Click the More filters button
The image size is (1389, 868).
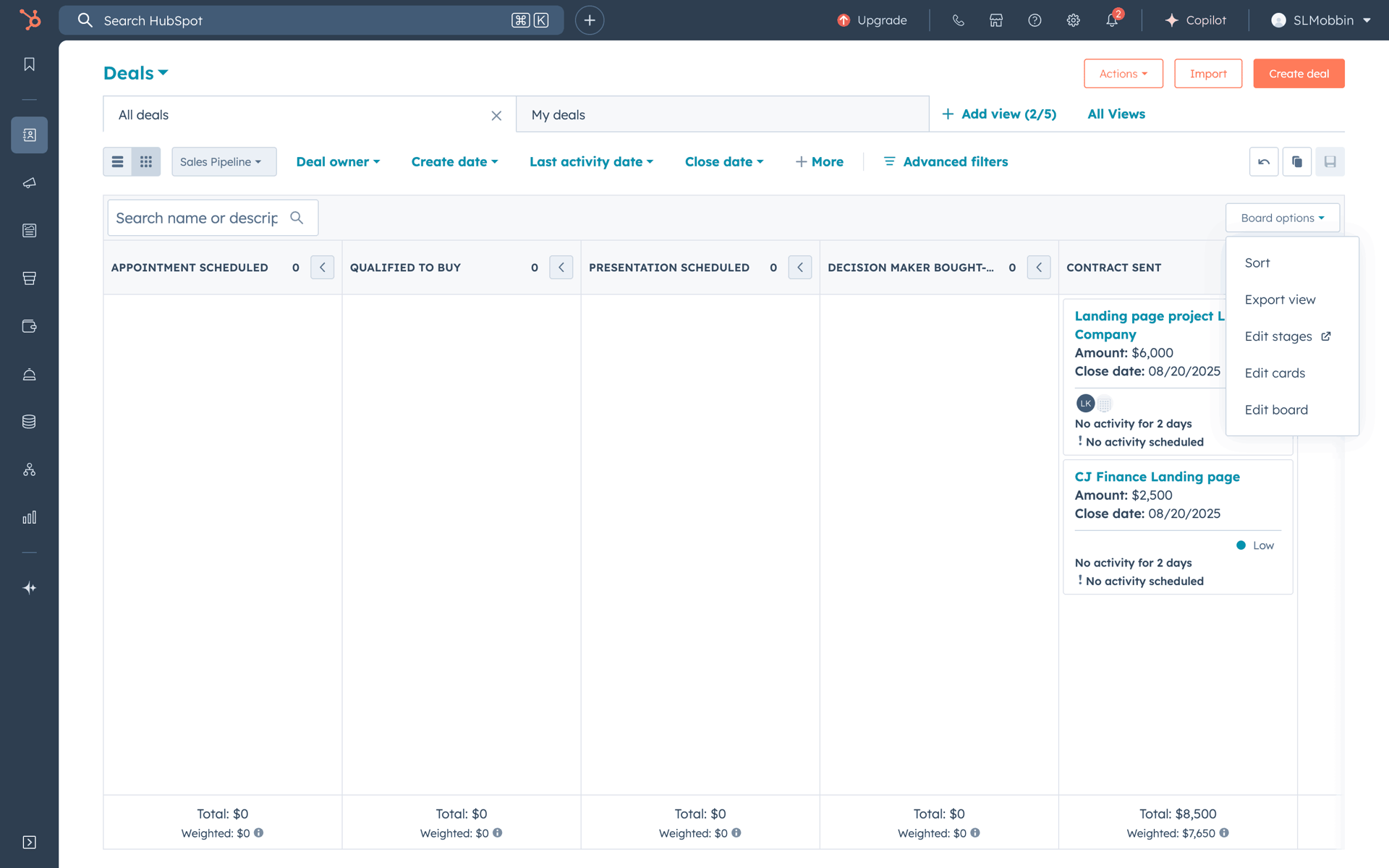[x=820, y=162]
